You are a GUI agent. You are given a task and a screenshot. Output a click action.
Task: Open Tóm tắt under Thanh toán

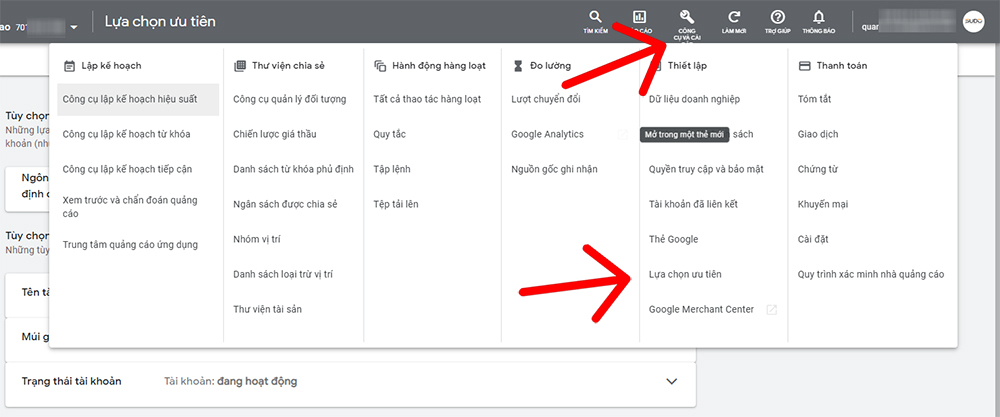tap(814, 99)
